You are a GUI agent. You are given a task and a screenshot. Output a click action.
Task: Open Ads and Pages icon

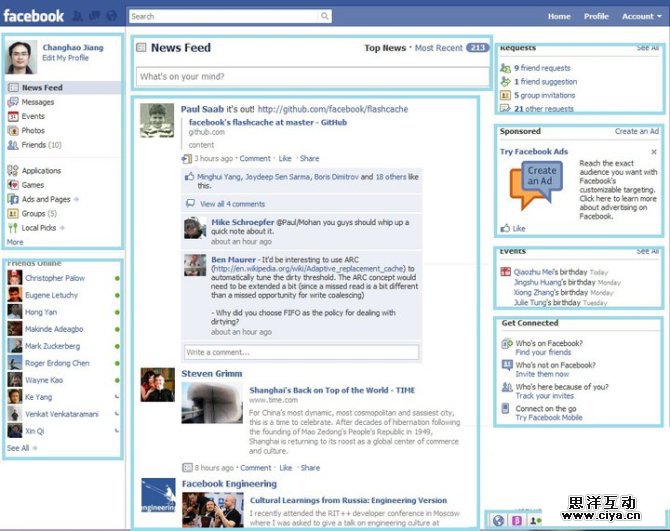click(x=13, y=199)
